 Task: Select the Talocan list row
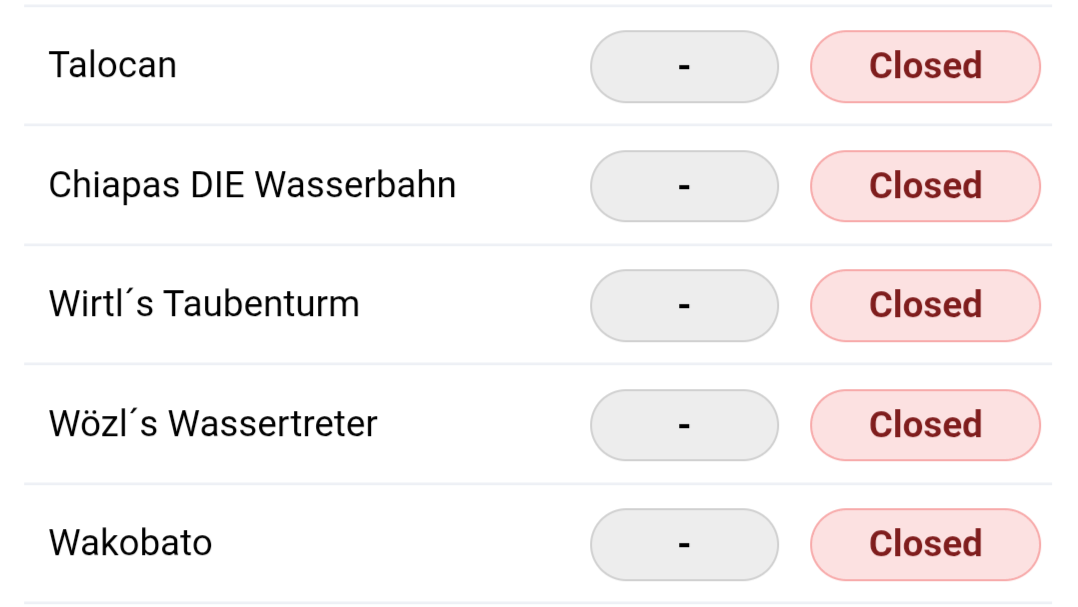tap(538, 66)
